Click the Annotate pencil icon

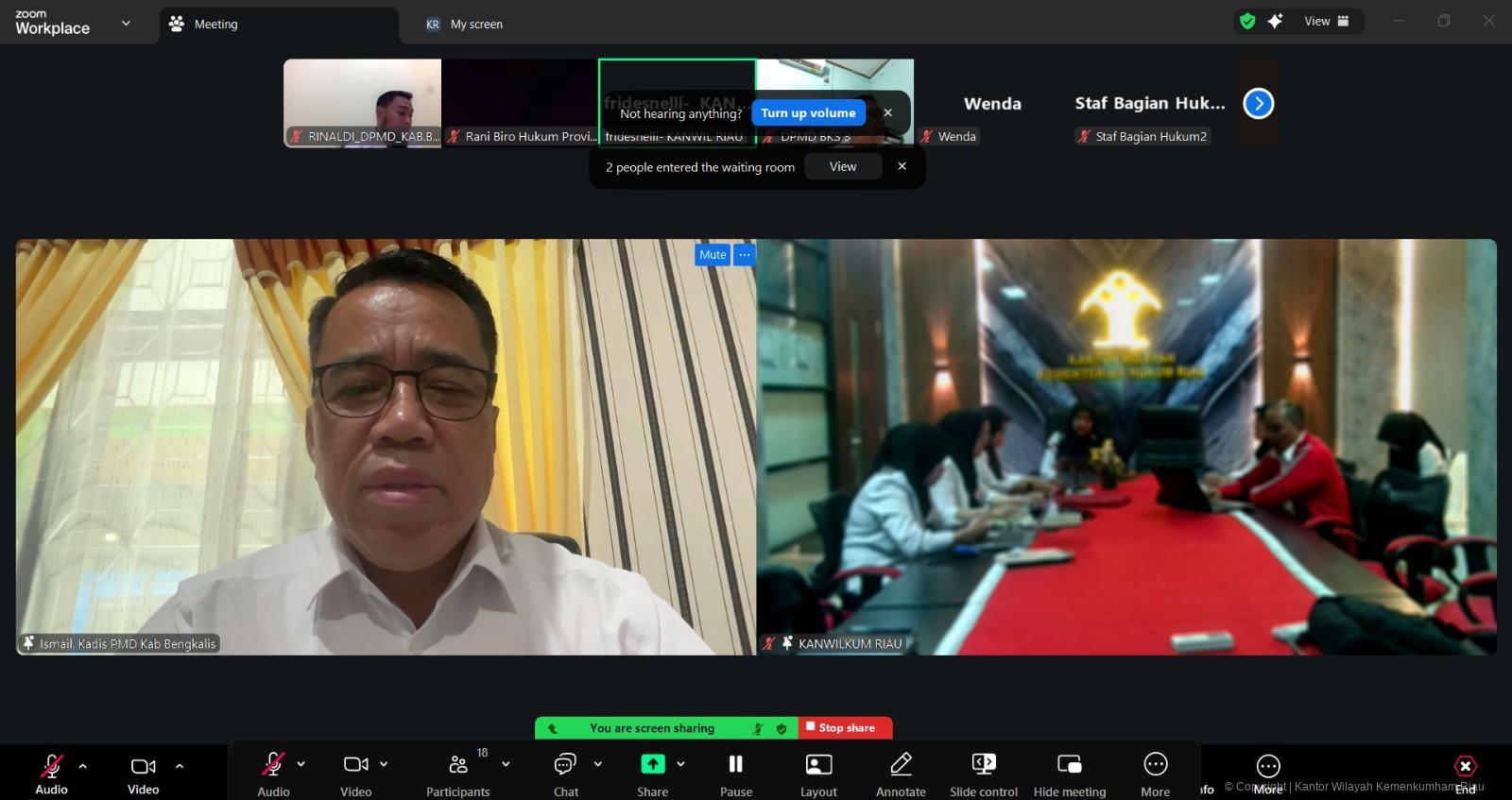pyautogui.click(x=901, y=764)
